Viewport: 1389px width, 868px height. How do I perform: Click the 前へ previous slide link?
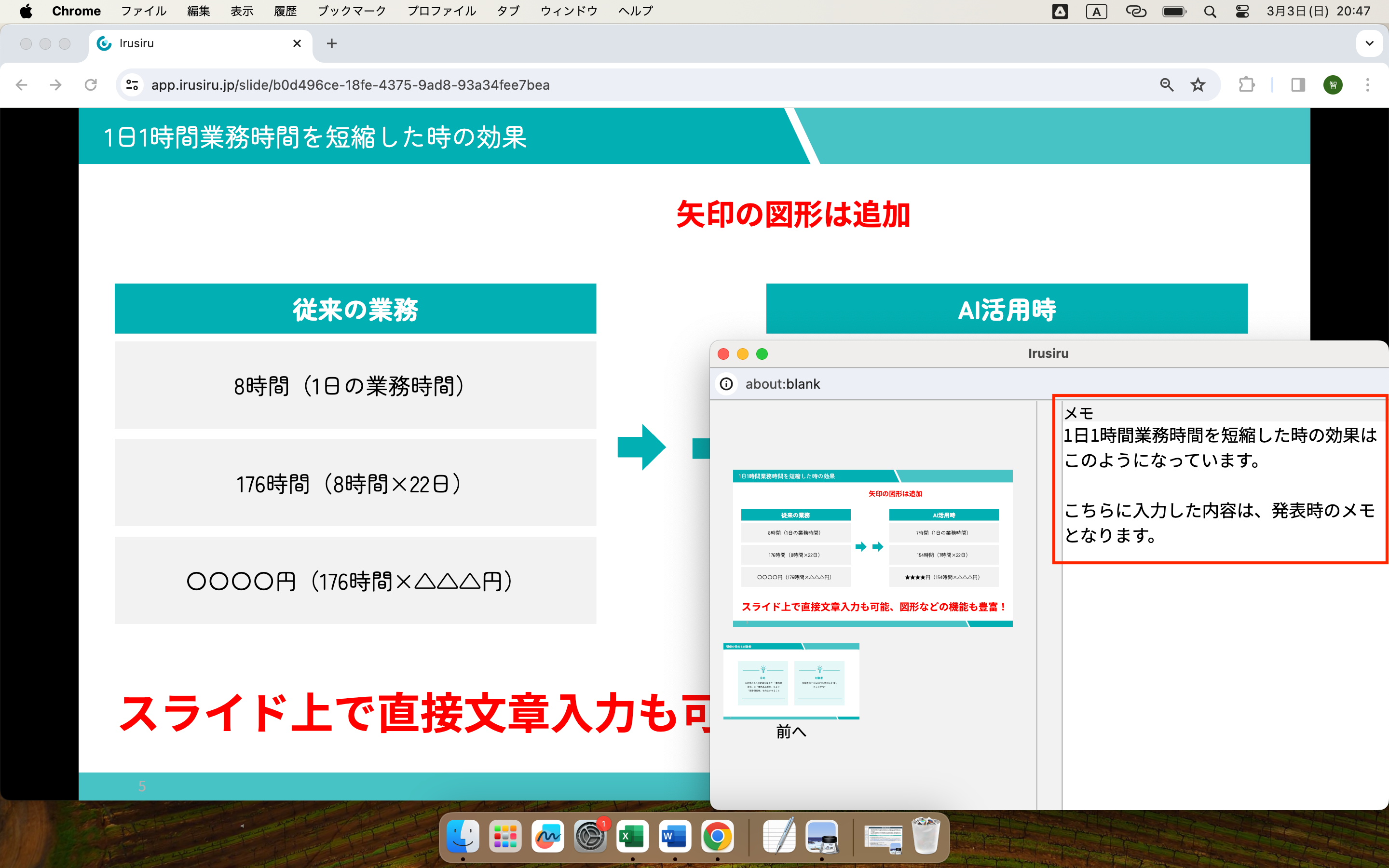(x=791, y=732)
